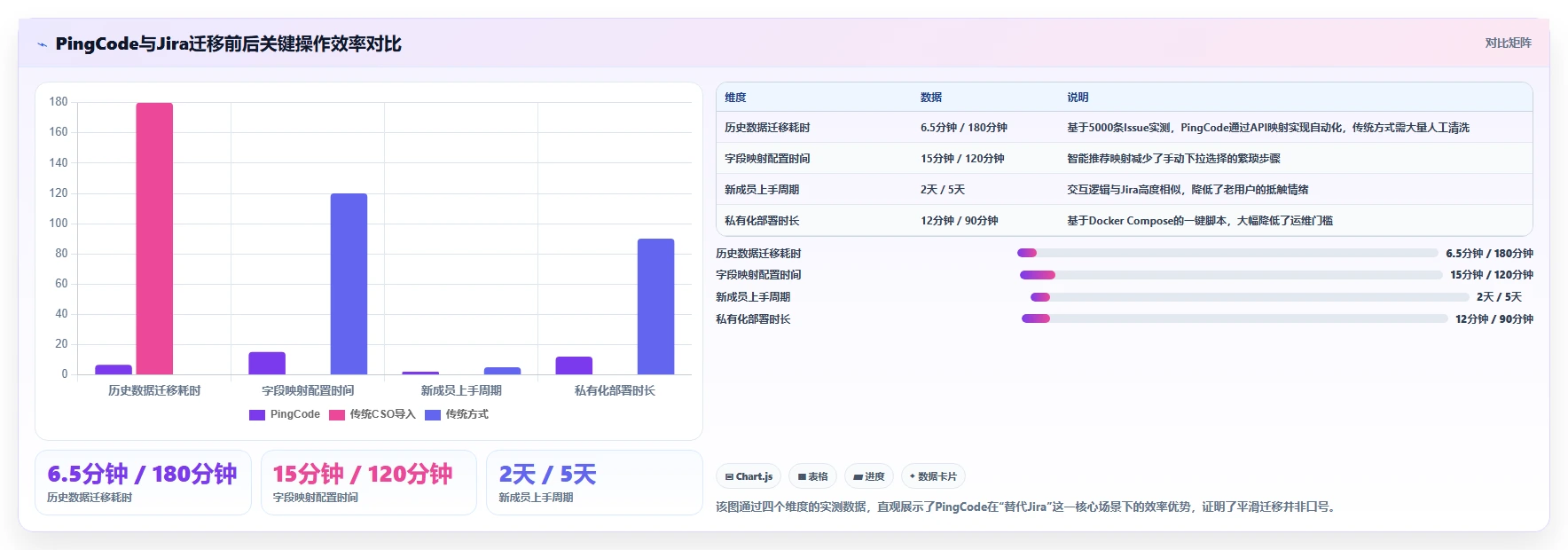Click the 数据卡片 tag icon
Screen dimensions: 1568x550
913,477
